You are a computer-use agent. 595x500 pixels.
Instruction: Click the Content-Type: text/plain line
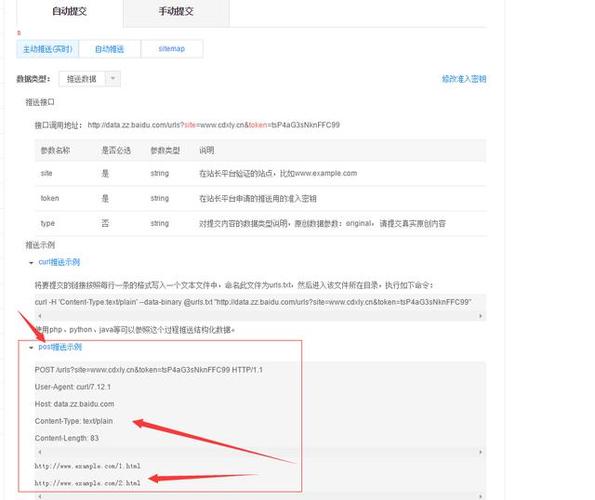(x=74, y=421)
